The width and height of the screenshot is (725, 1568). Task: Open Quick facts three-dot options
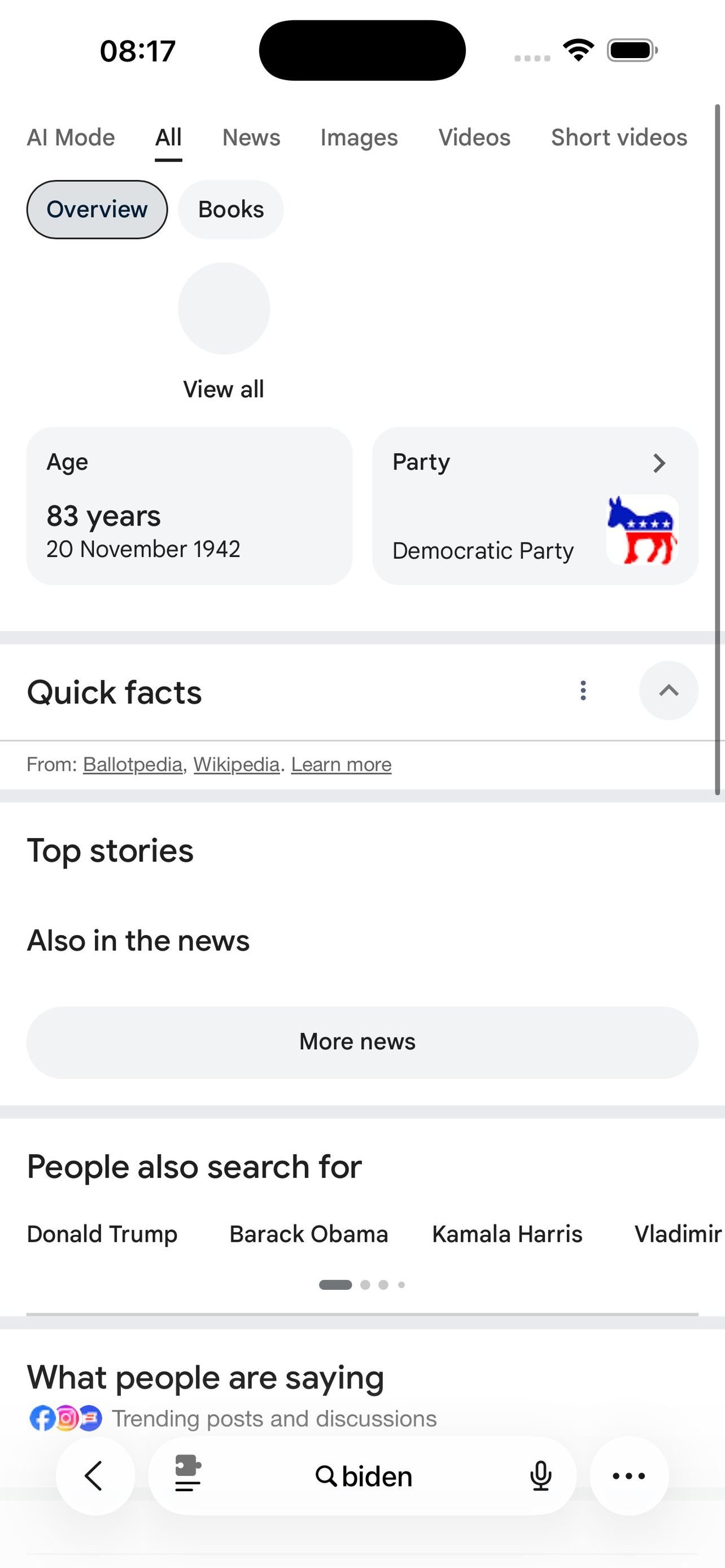click(583, 691)
